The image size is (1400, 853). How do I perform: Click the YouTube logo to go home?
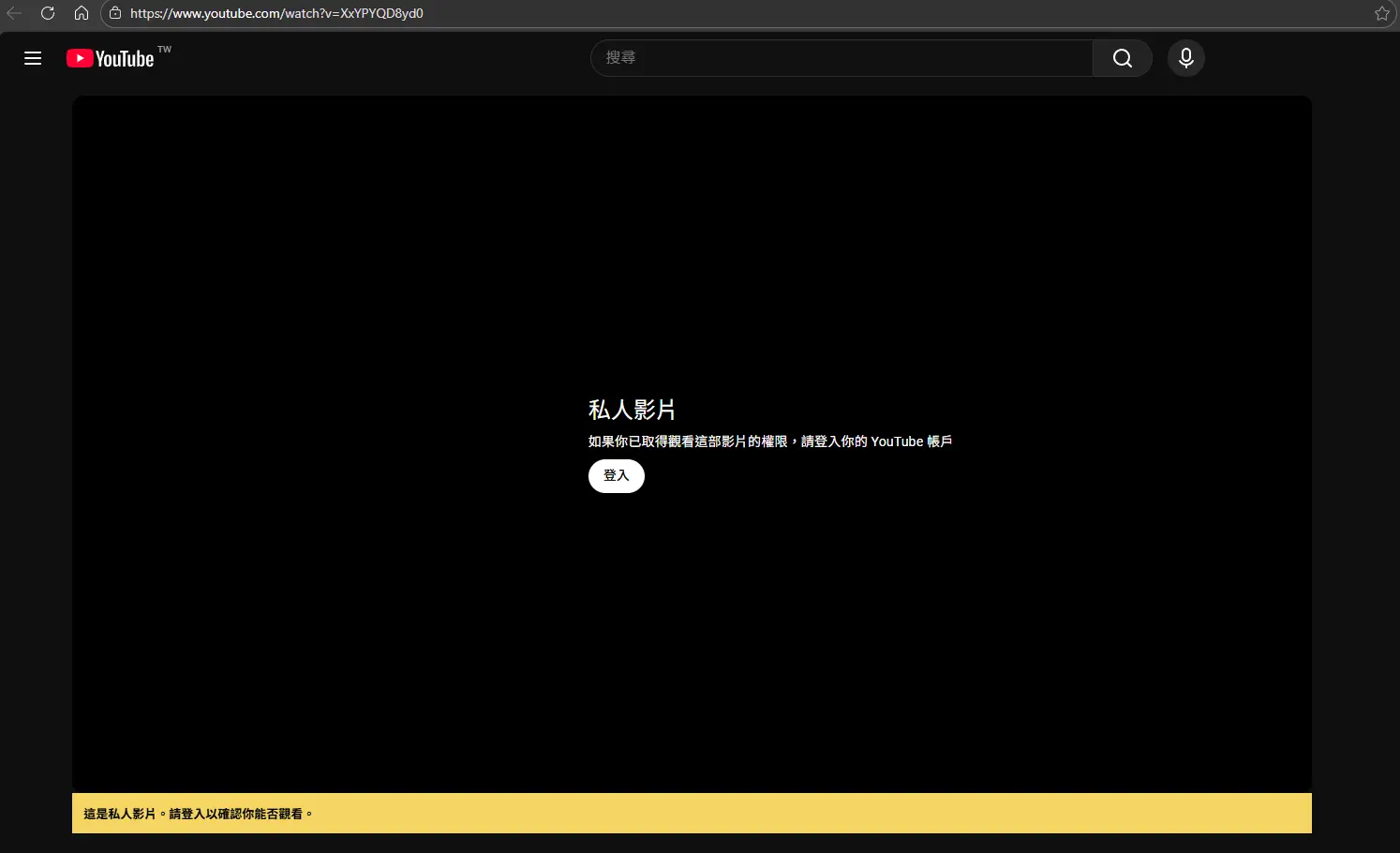111,58
